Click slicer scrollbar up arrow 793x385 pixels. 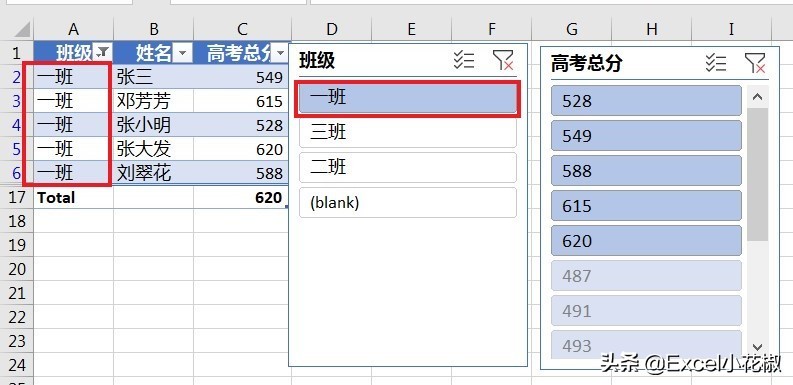(758, 97)
